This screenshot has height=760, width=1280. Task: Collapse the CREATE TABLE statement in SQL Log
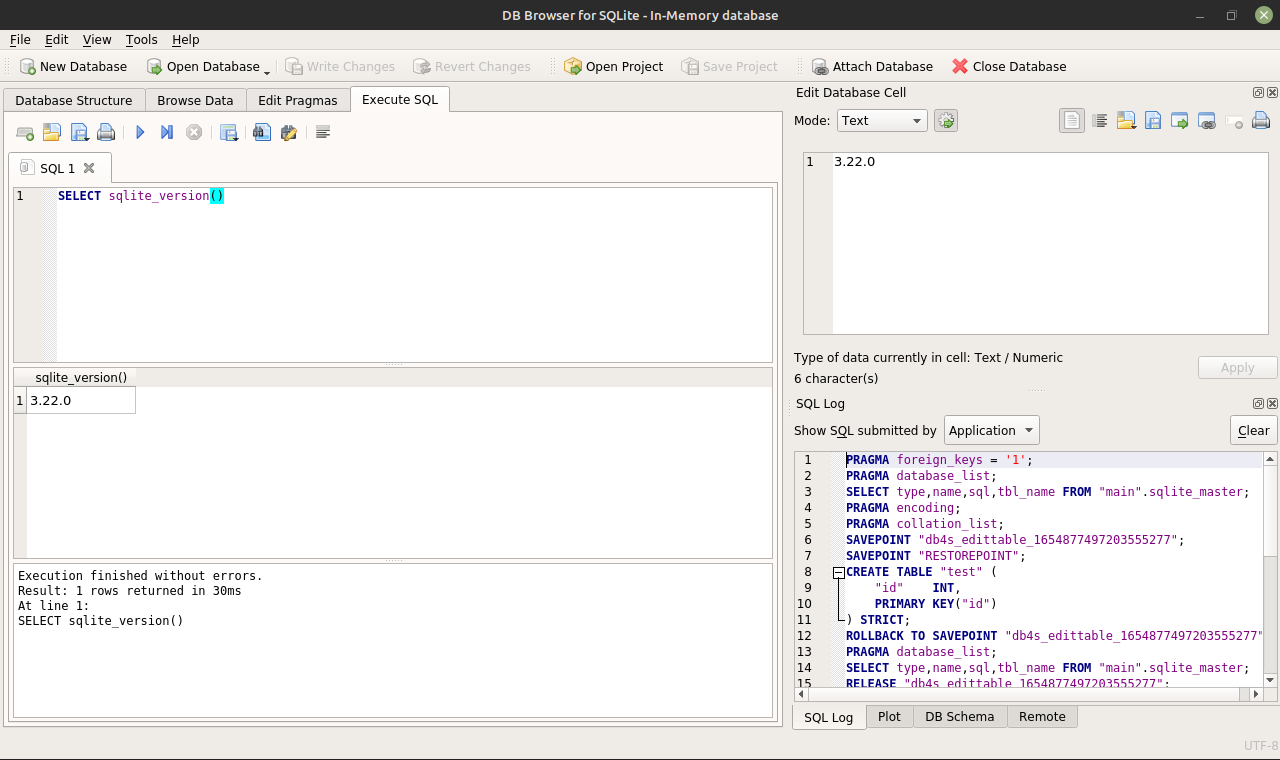[838, 571]
